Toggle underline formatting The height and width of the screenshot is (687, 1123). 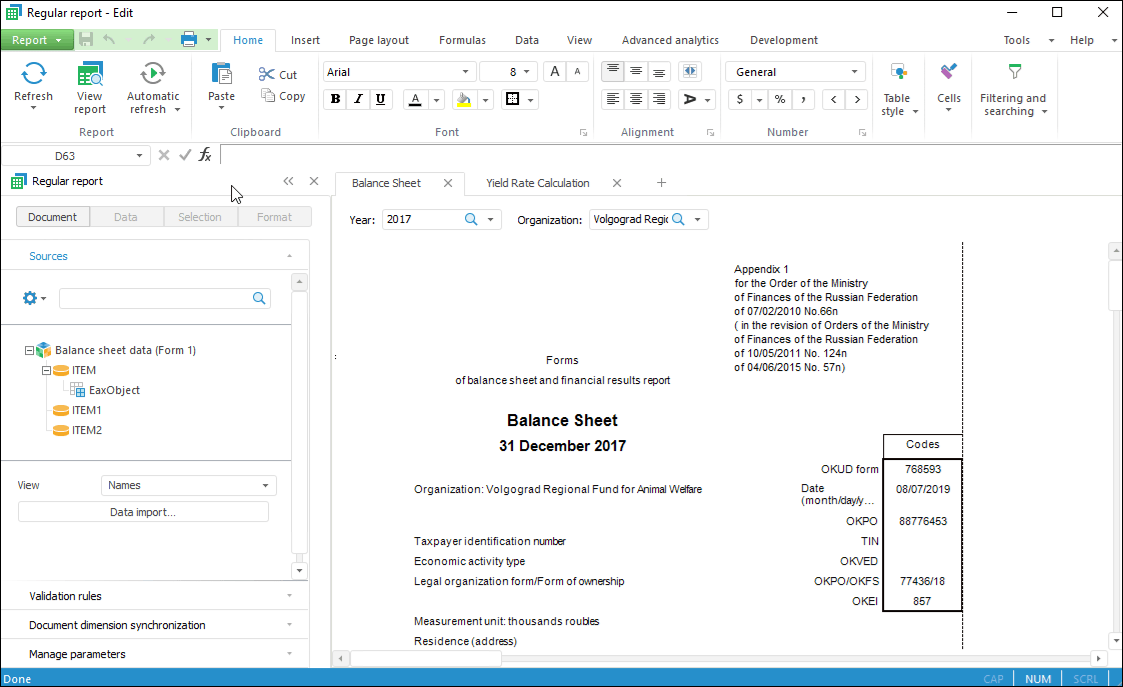click(x=380, y=99)
